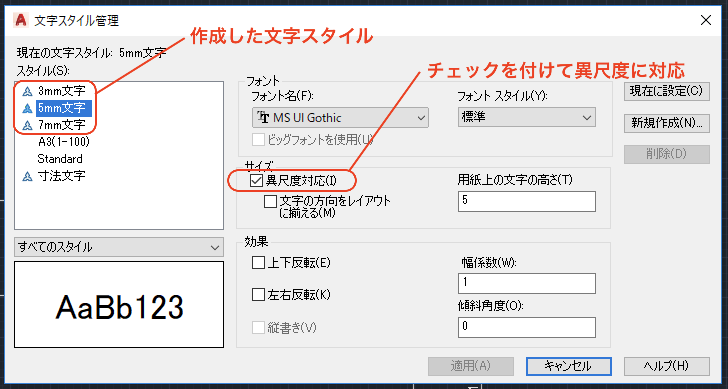Click the 用紙上の文字の高さ(T) input field
The height and width of the screenshot is (389, 728).
point(526,201)
